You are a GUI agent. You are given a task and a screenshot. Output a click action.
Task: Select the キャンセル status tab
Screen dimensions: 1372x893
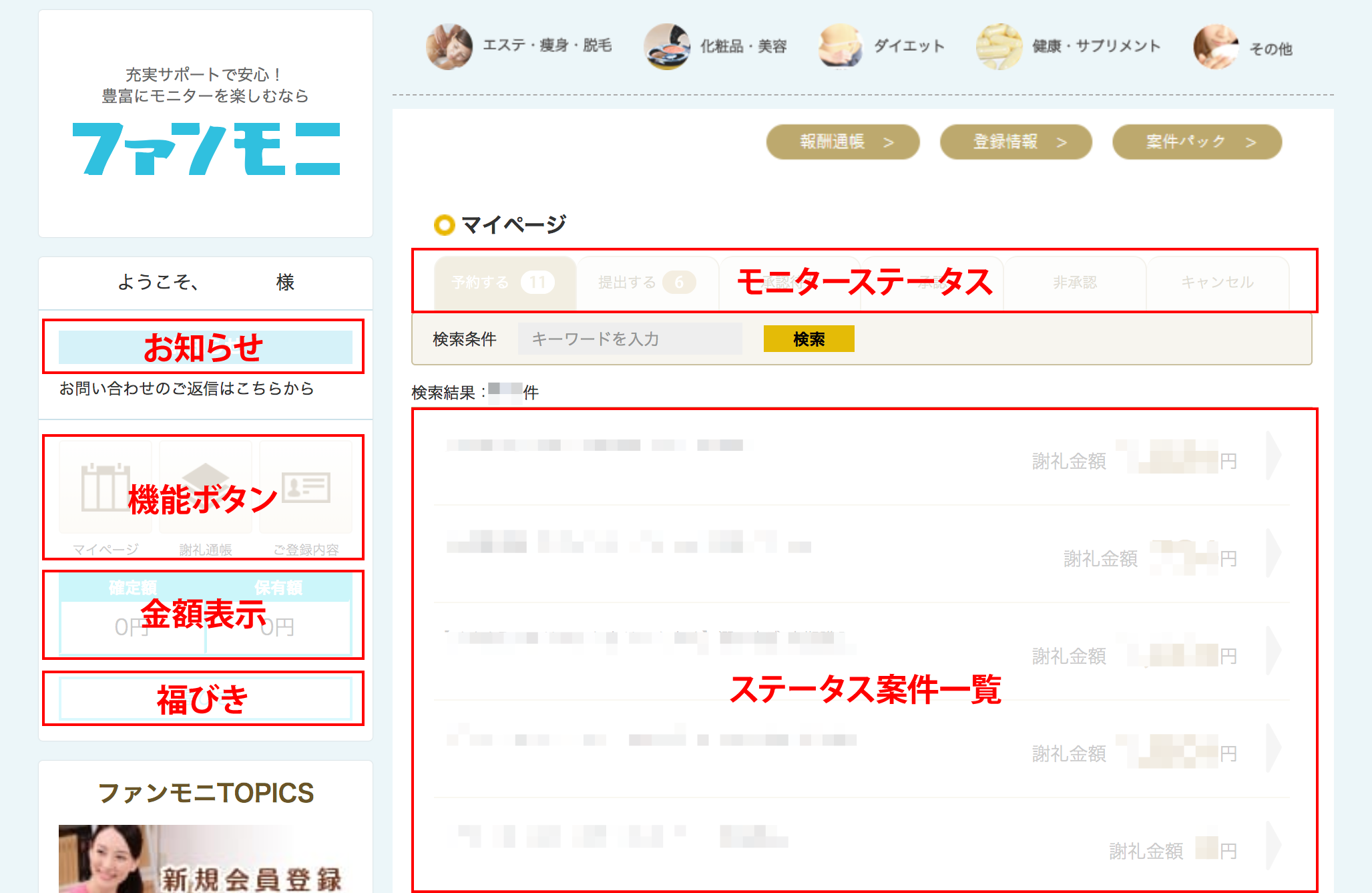point(1217,283)
